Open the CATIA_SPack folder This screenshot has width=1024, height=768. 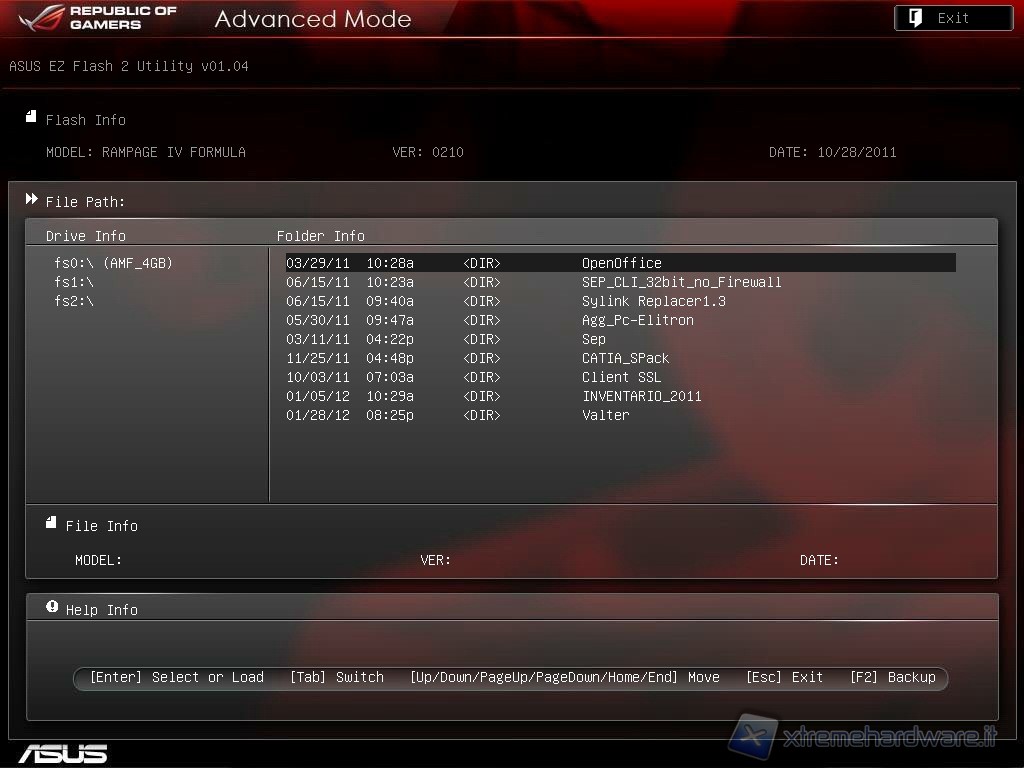click(625, 358)
